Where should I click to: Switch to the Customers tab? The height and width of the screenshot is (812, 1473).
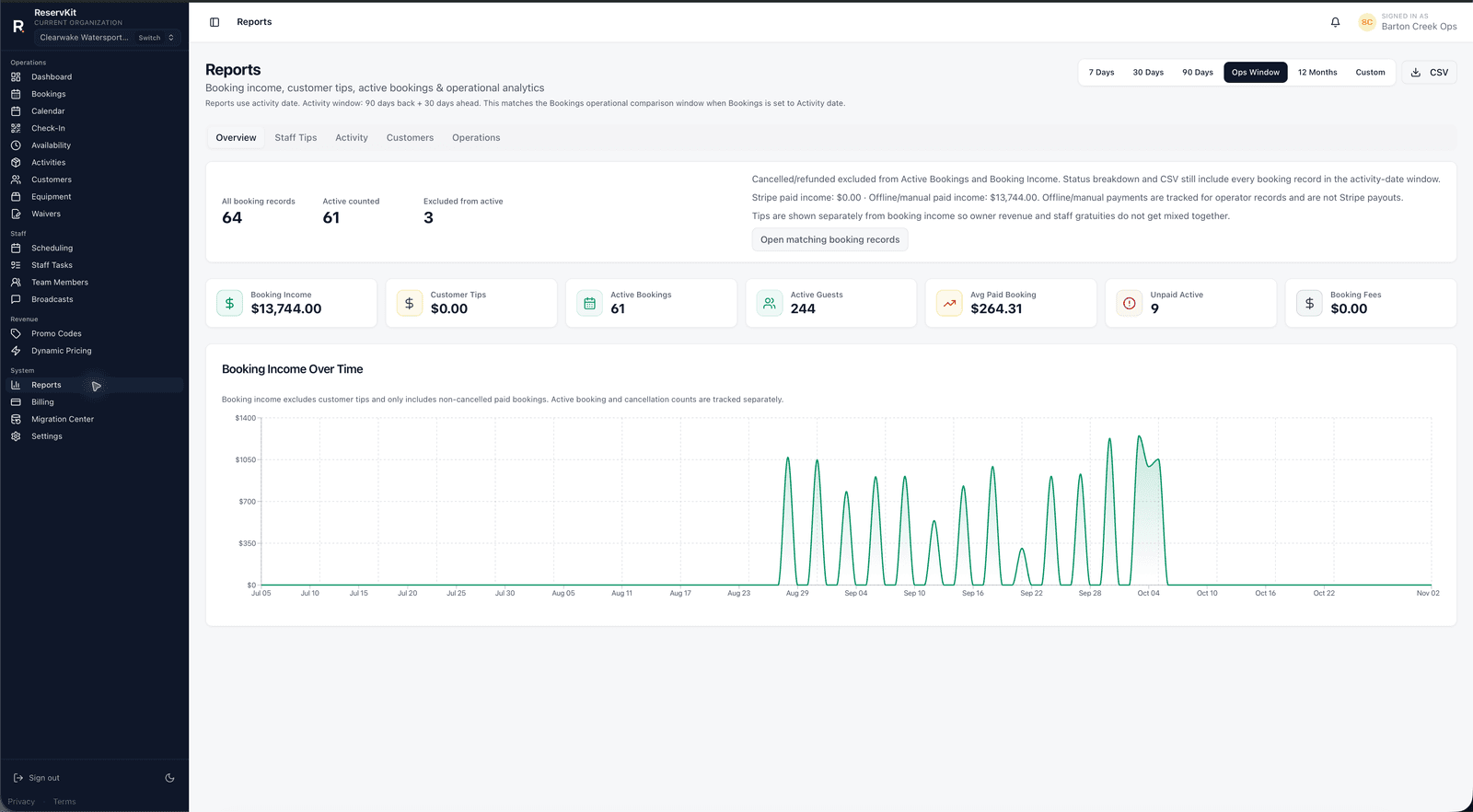pos(410,138)
